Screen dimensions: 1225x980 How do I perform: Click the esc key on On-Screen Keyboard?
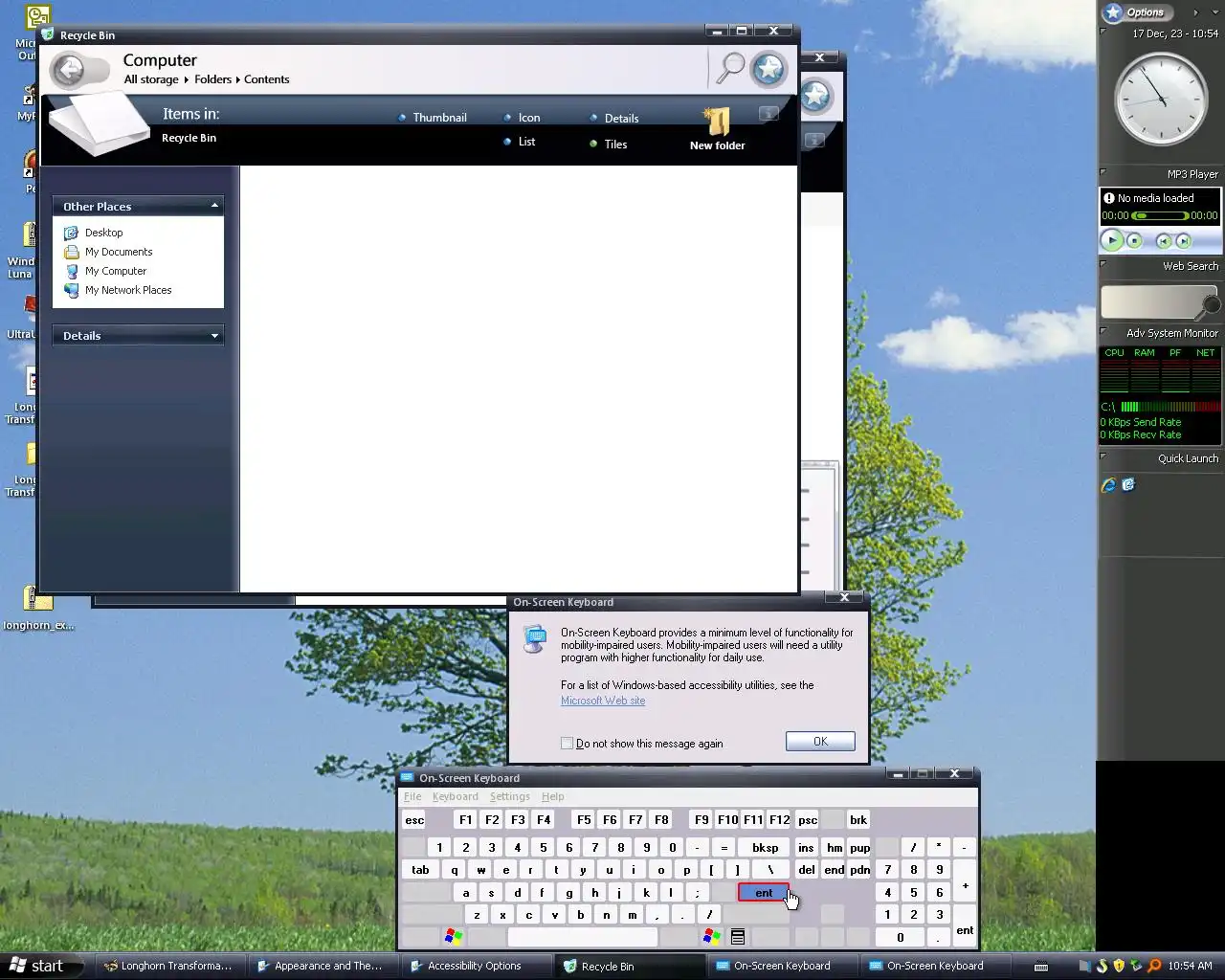tap(414, 820)
